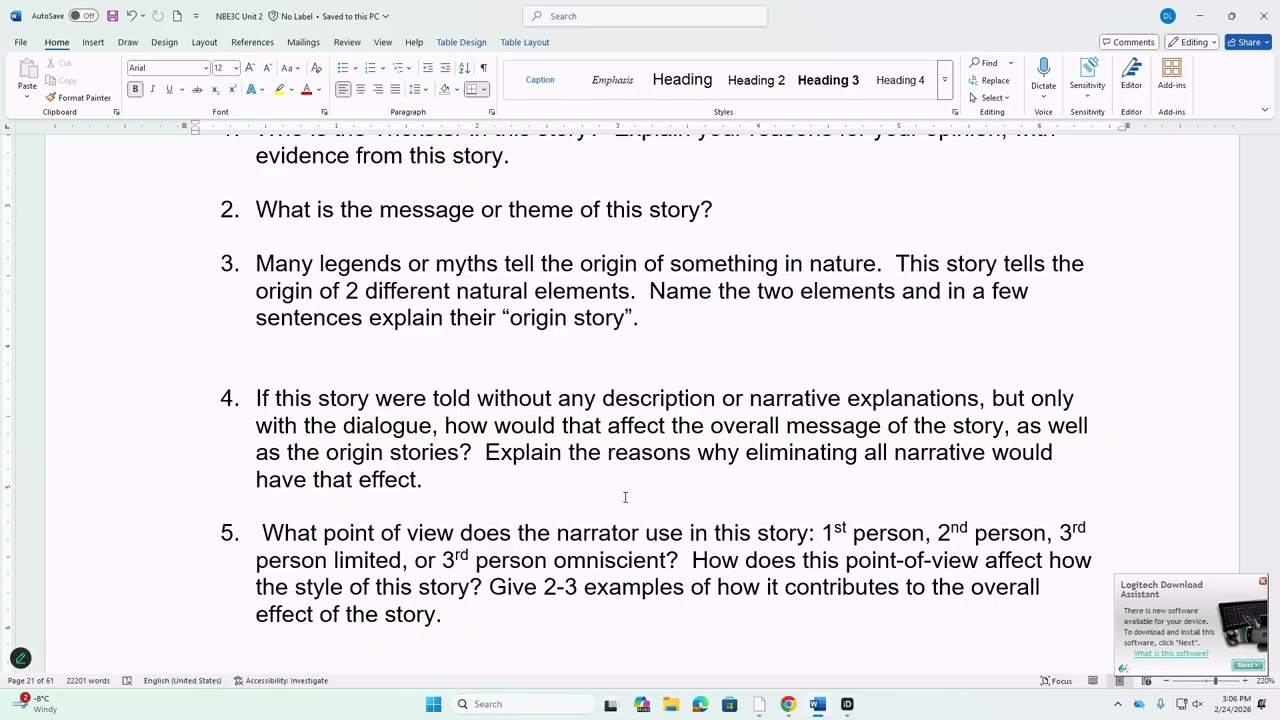
Task: Click the Sort icon
Action: (464, 68)
